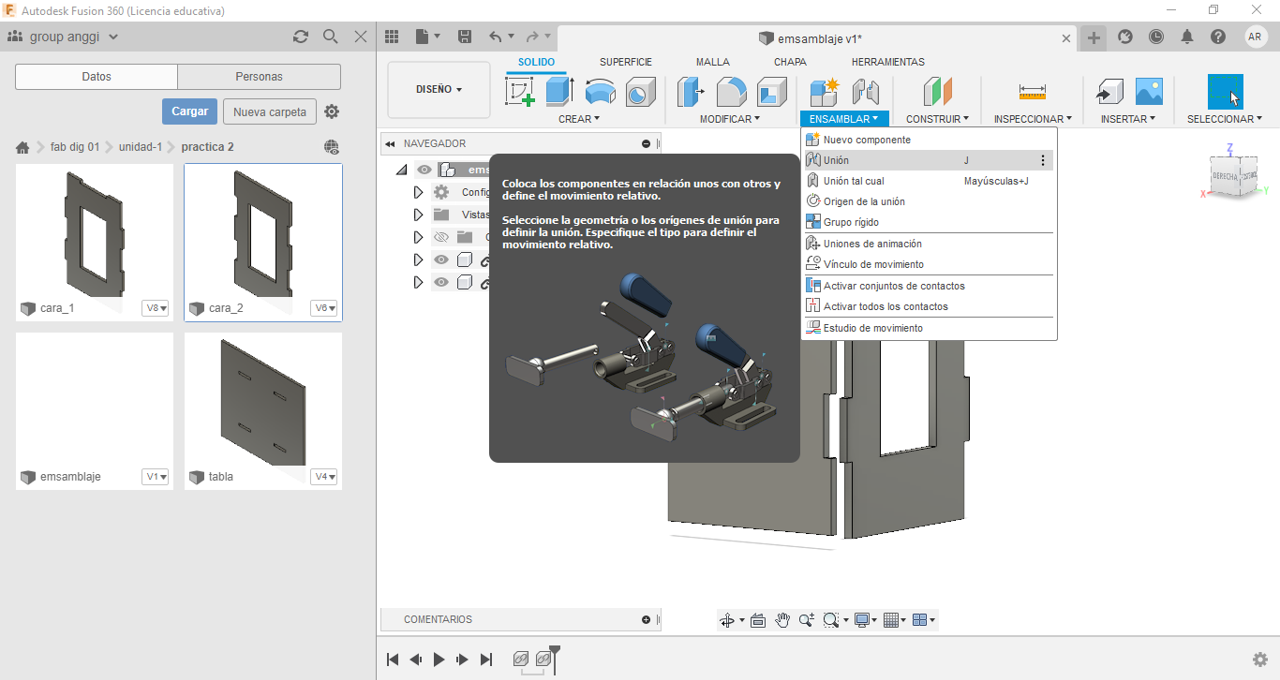Switch to the SUPERFICIE tab
This screenshot has height=680, width=1280.
click(625, 62)
